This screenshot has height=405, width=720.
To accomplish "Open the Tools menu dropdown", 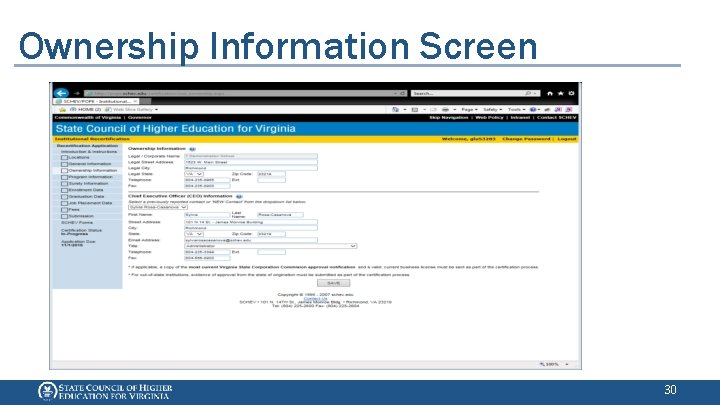I will (x=516, y=110).
